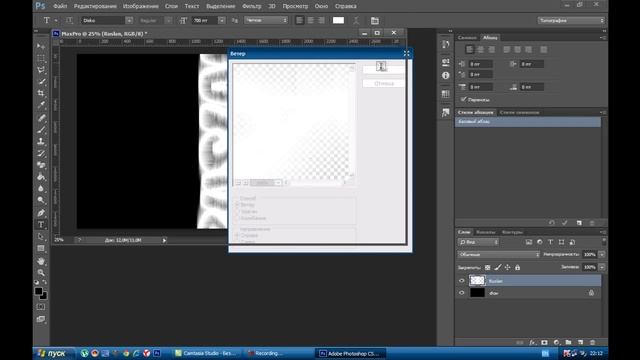Select the Brush tool

tap(41, 130)
